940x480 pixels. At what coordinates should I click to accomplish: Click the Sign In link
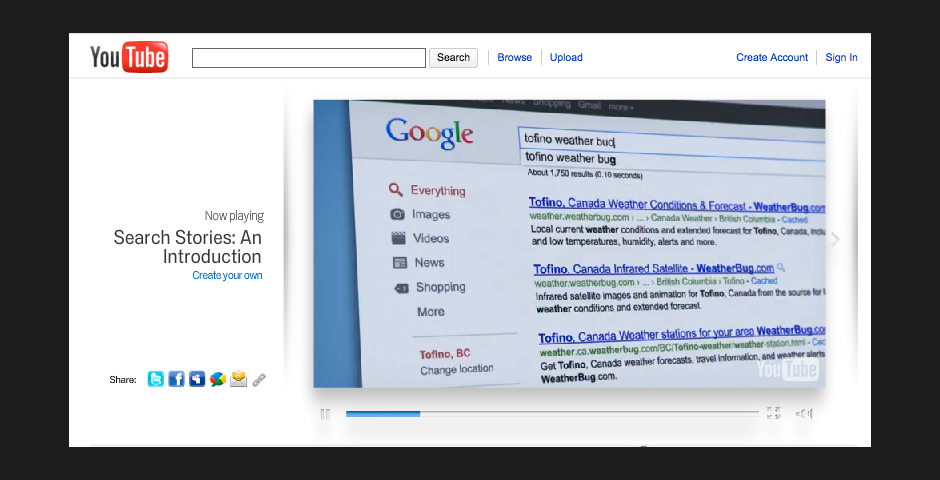coord(841,58)
